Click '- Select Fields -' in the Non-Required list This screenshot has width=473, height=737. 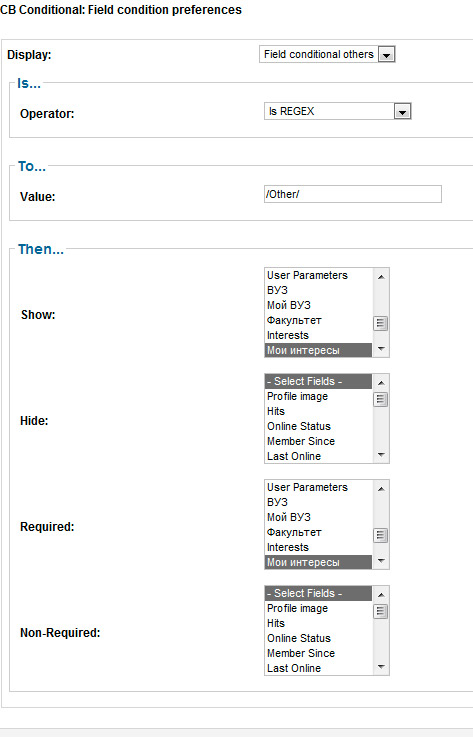(319, 593)
